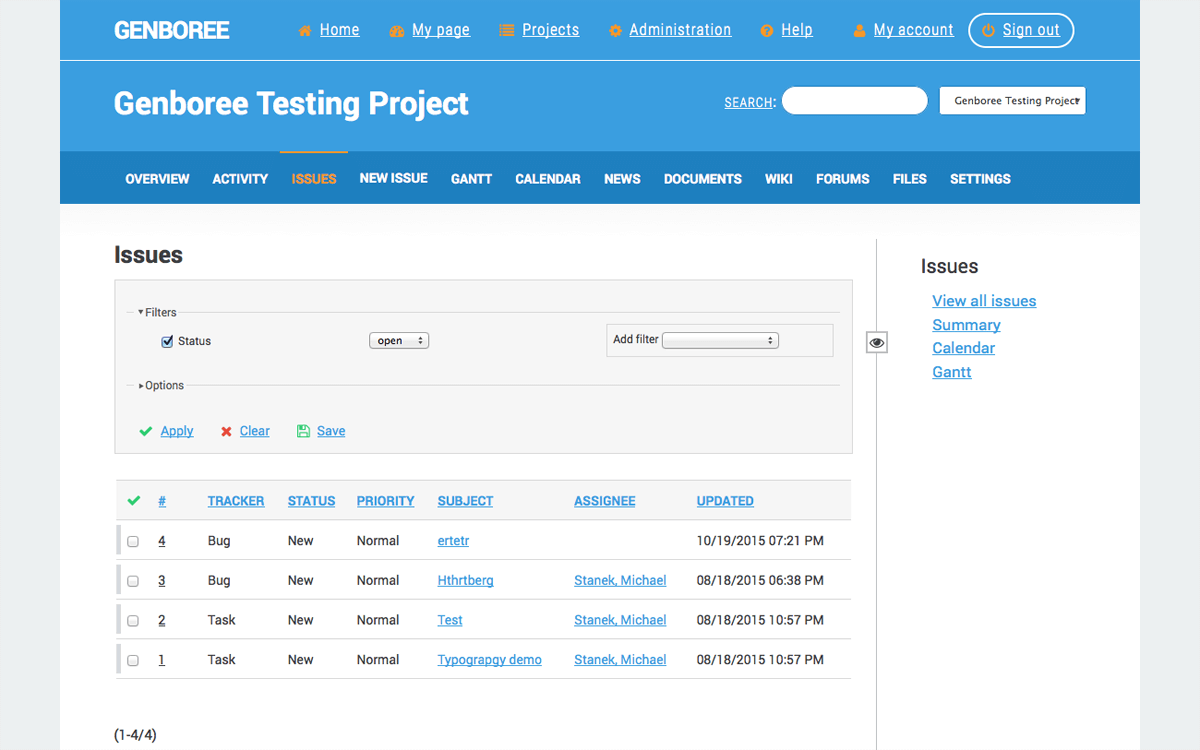Click the Apply filter link
Image resolution: width=1200 pixels, height=750 pixels.
click(177, 431)
